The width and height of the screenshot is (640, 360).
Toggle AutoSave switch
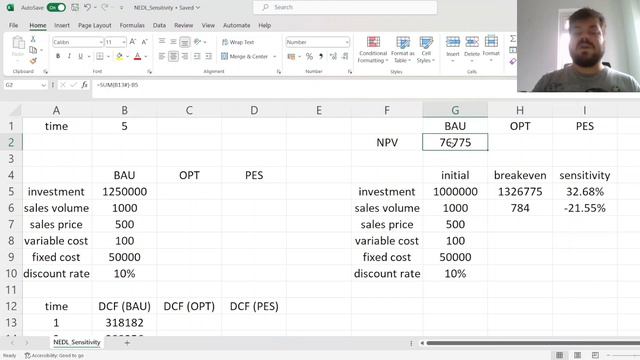(x=56, y=7)
